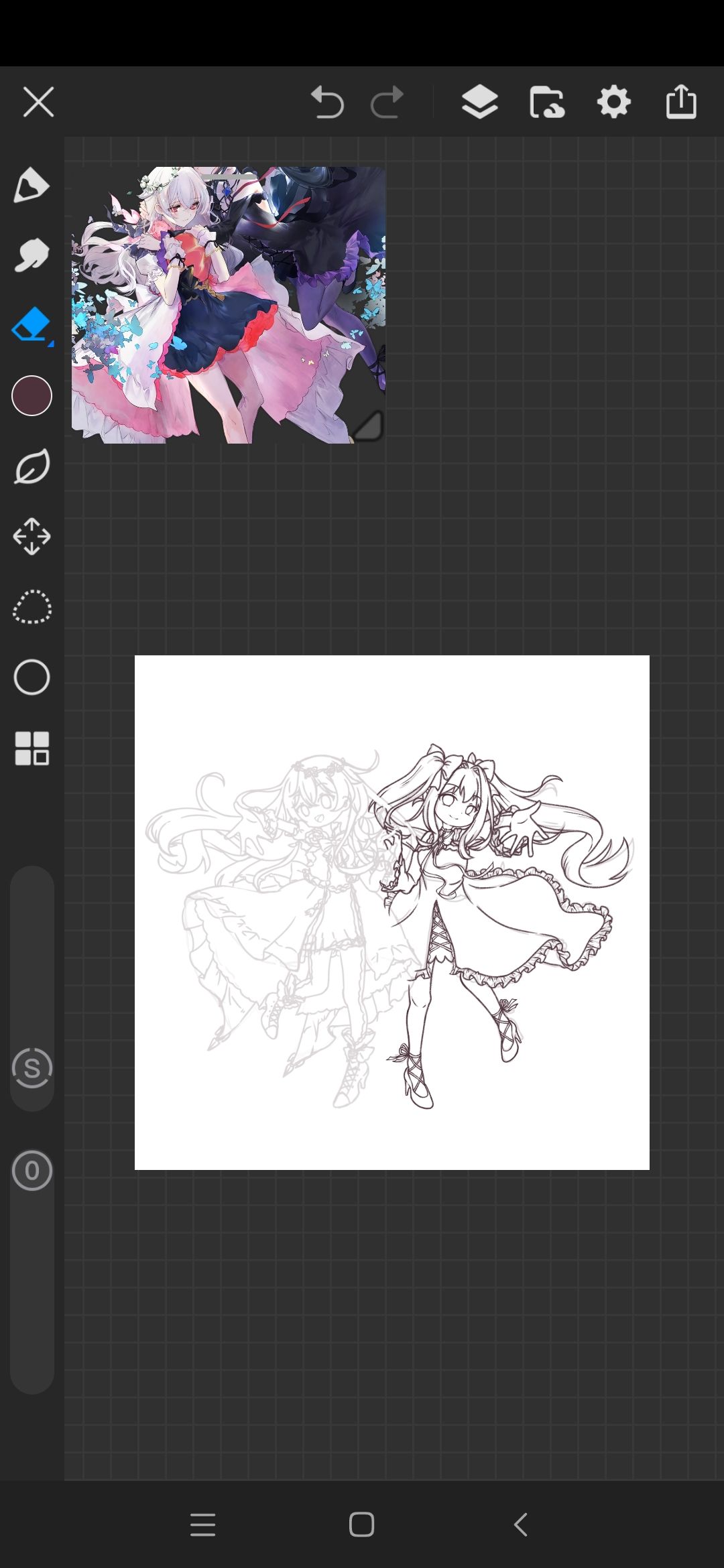Screen dimensions: 724x1568
Task: Redo the undone action
Action: tap(387, 103)
